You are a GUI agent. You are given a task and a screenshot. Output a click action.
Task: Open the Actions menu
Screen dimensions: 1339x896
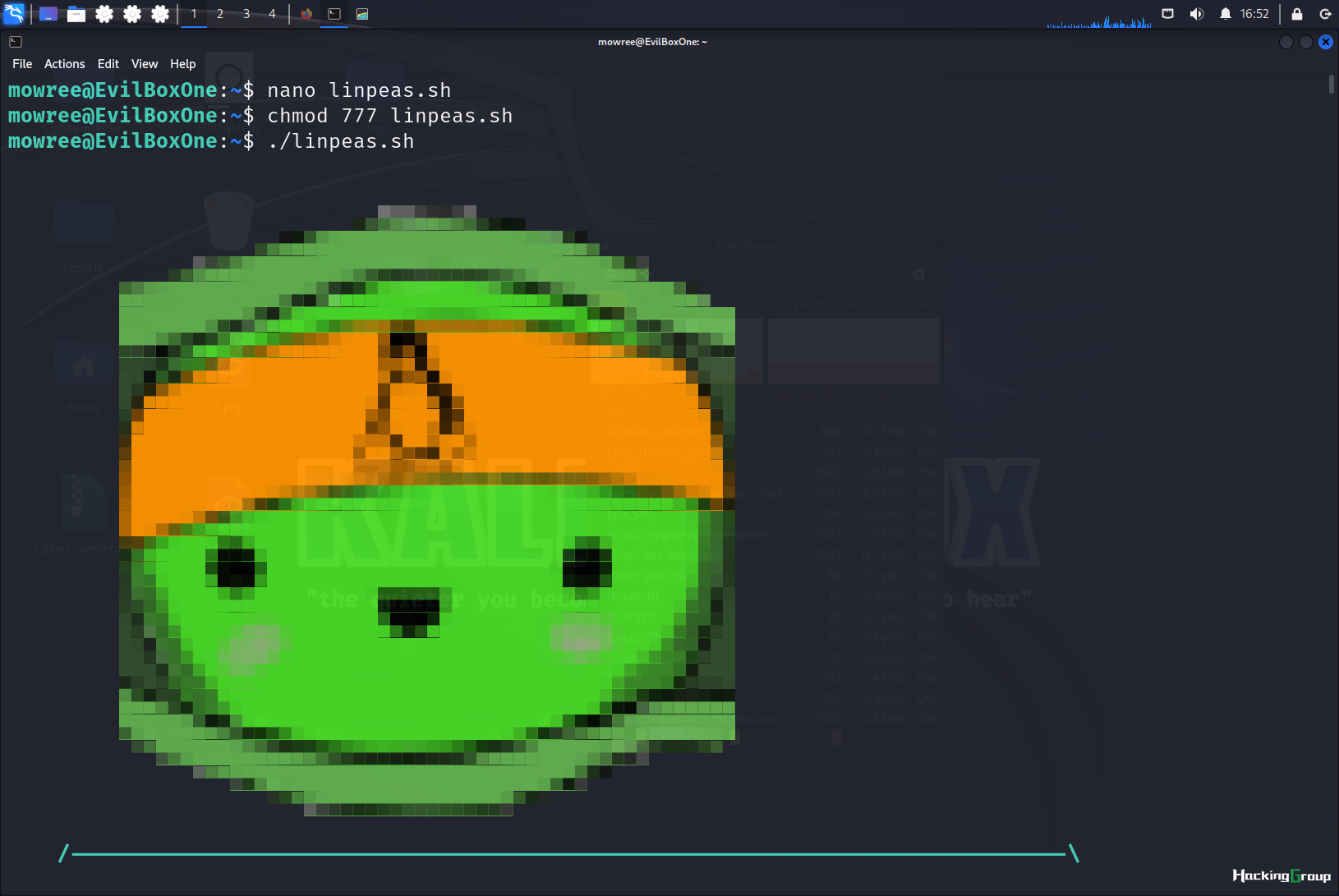pos(65,64)
